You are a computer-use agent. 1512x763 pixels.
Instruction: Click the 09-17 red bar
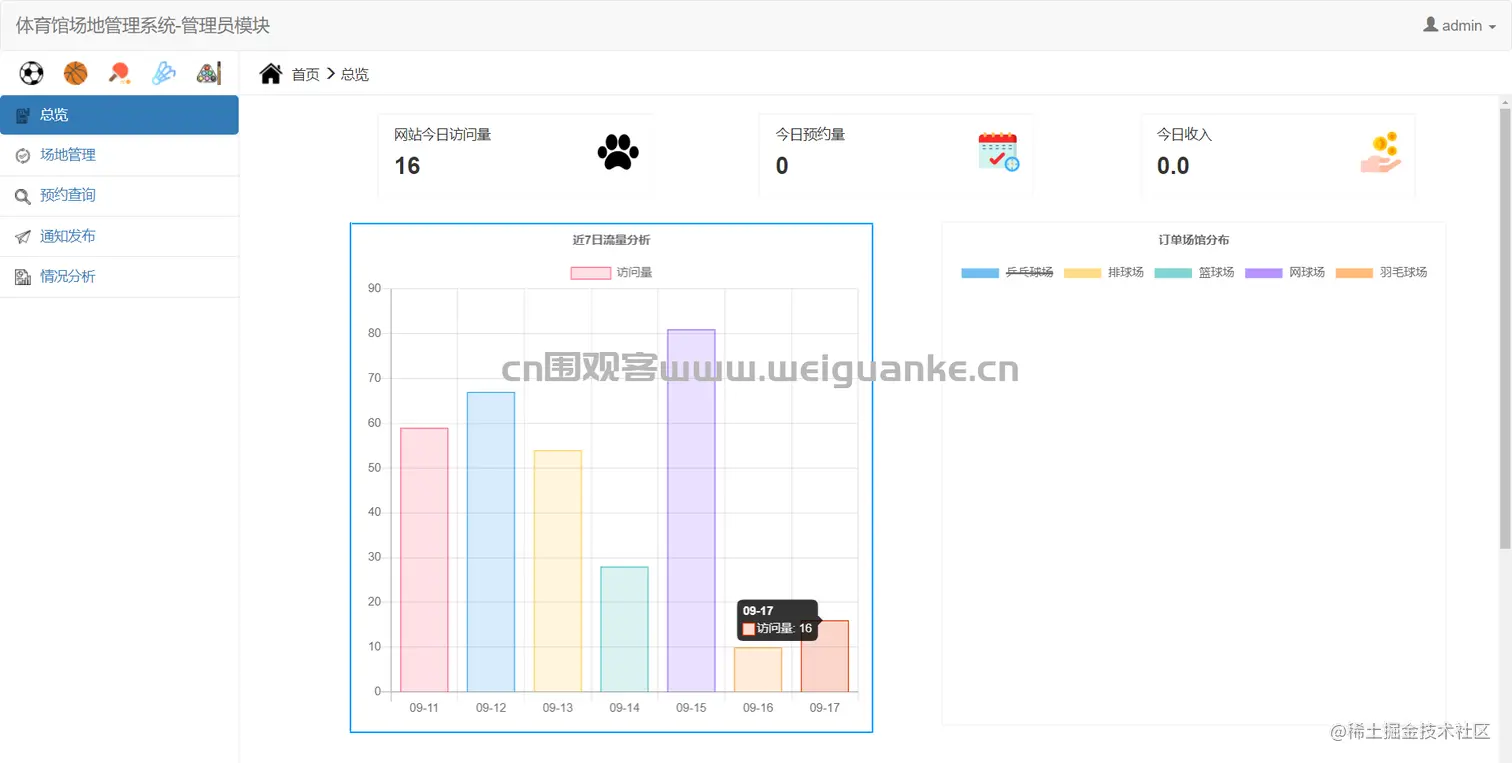825,656
